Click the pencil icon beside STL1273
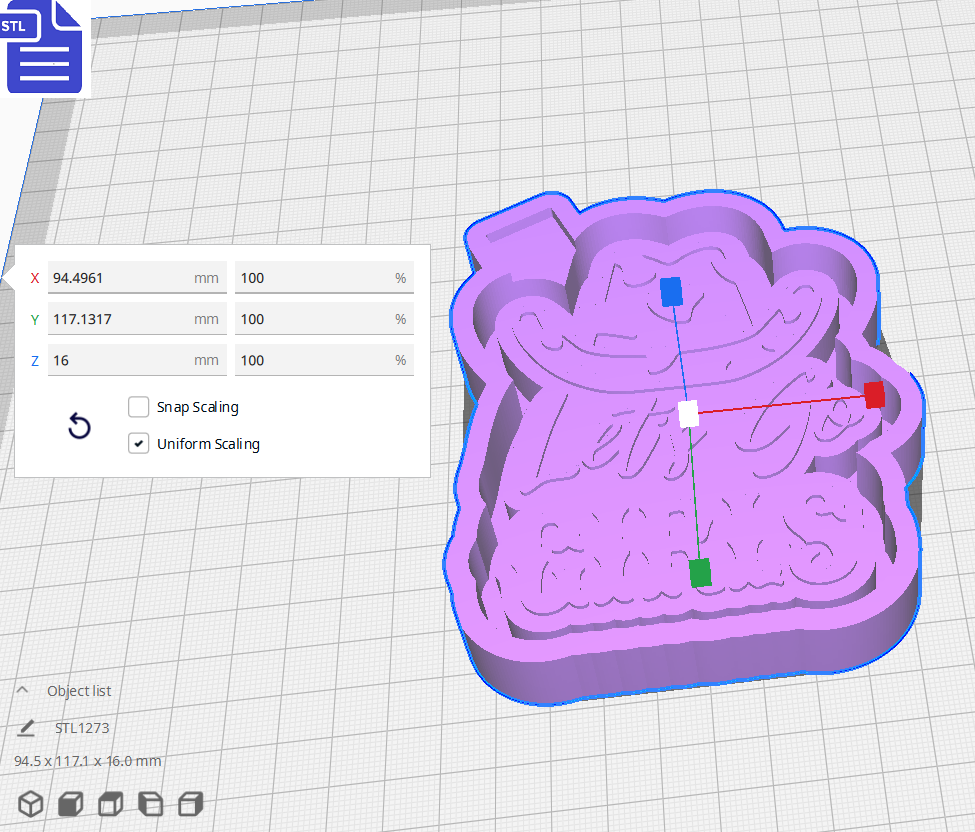This screenshot has height=832, width=975. pyautogui.click(x=27, y=727)
